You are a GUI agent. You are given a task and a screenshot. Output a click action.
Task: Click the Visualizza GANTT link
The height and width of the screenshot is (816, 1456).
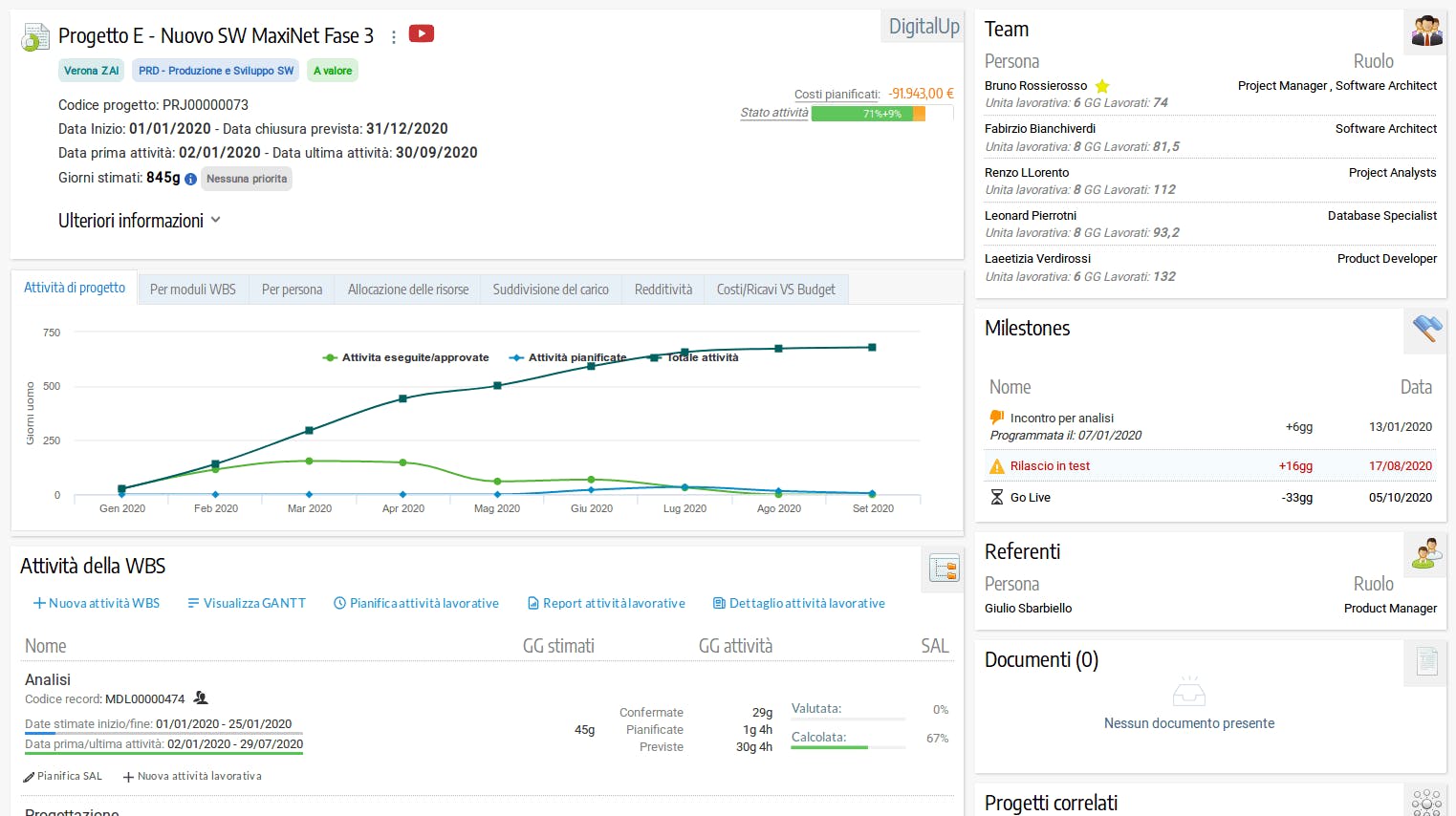(x=247, y=603)
